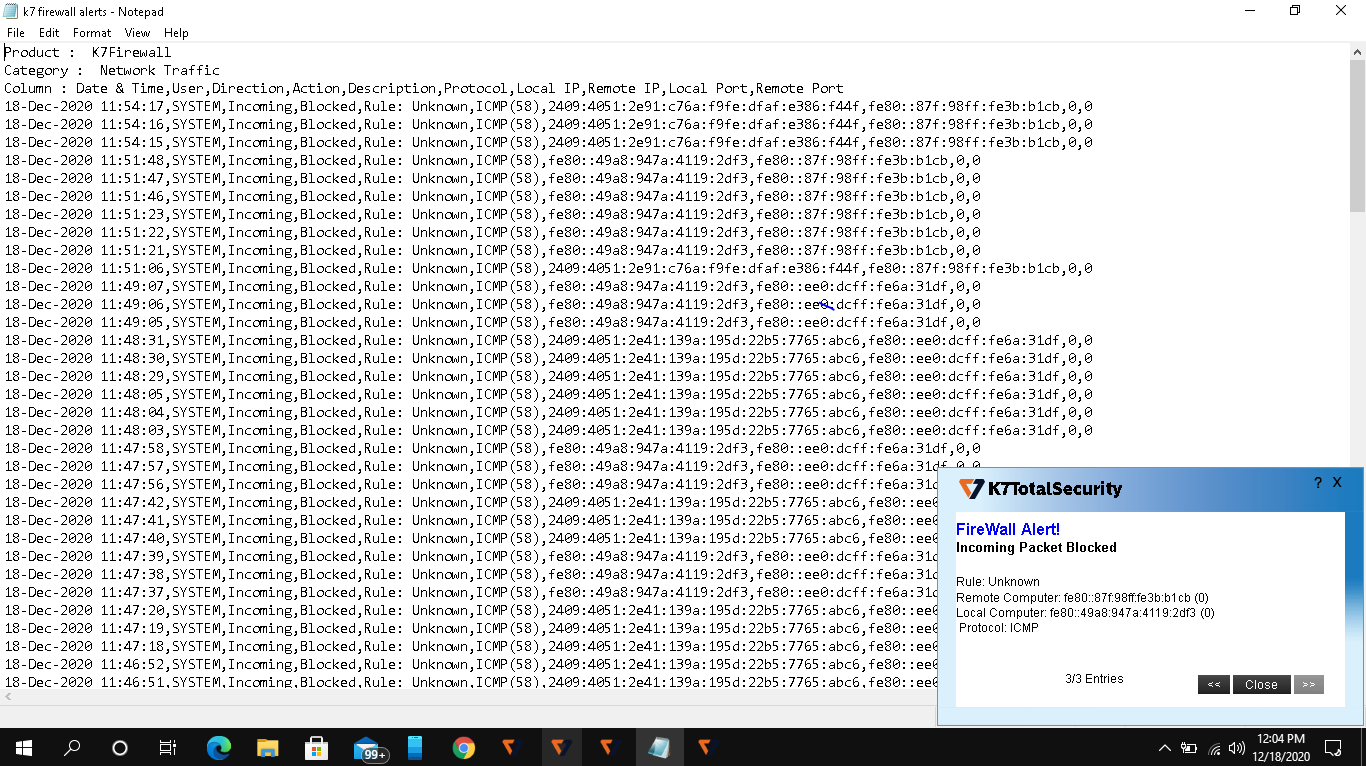Open the Wi-Fi network tray icon

1214,747
